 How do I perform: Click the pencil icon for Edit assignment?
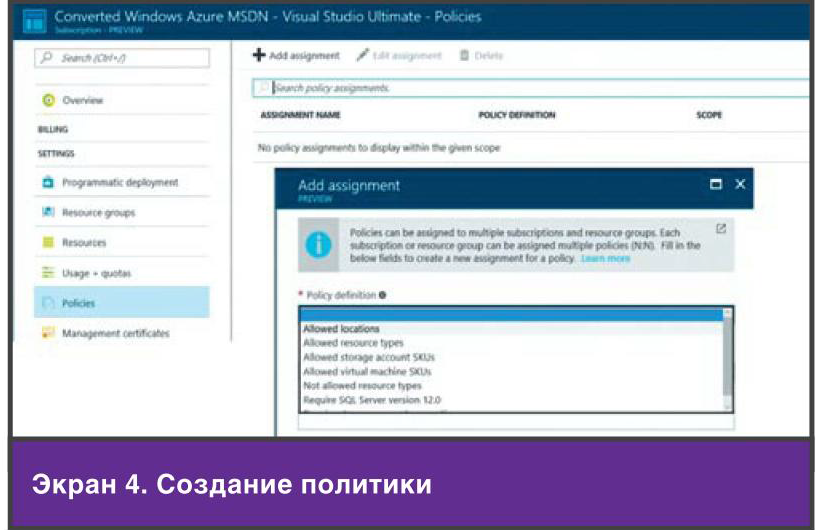click(x=362, y=55)
